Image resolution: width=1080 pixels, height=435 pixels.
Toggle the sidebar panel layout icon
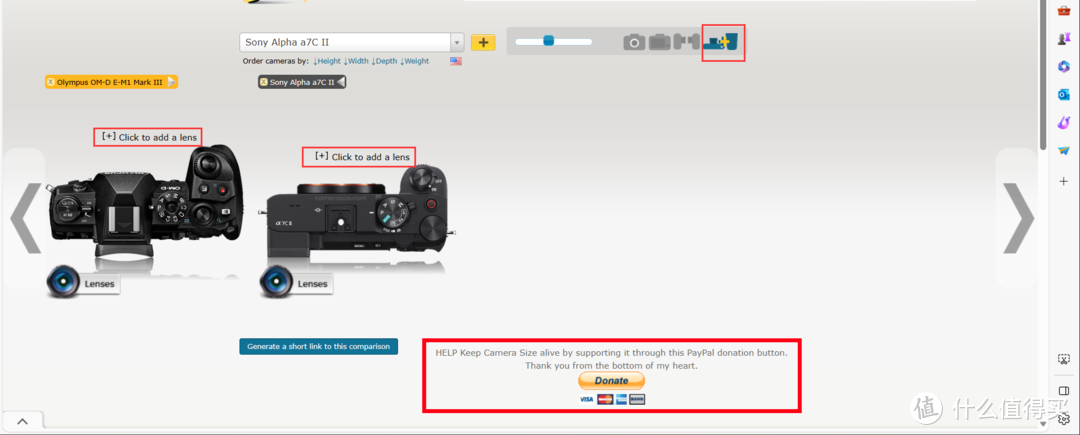[x=1063, y=391]
